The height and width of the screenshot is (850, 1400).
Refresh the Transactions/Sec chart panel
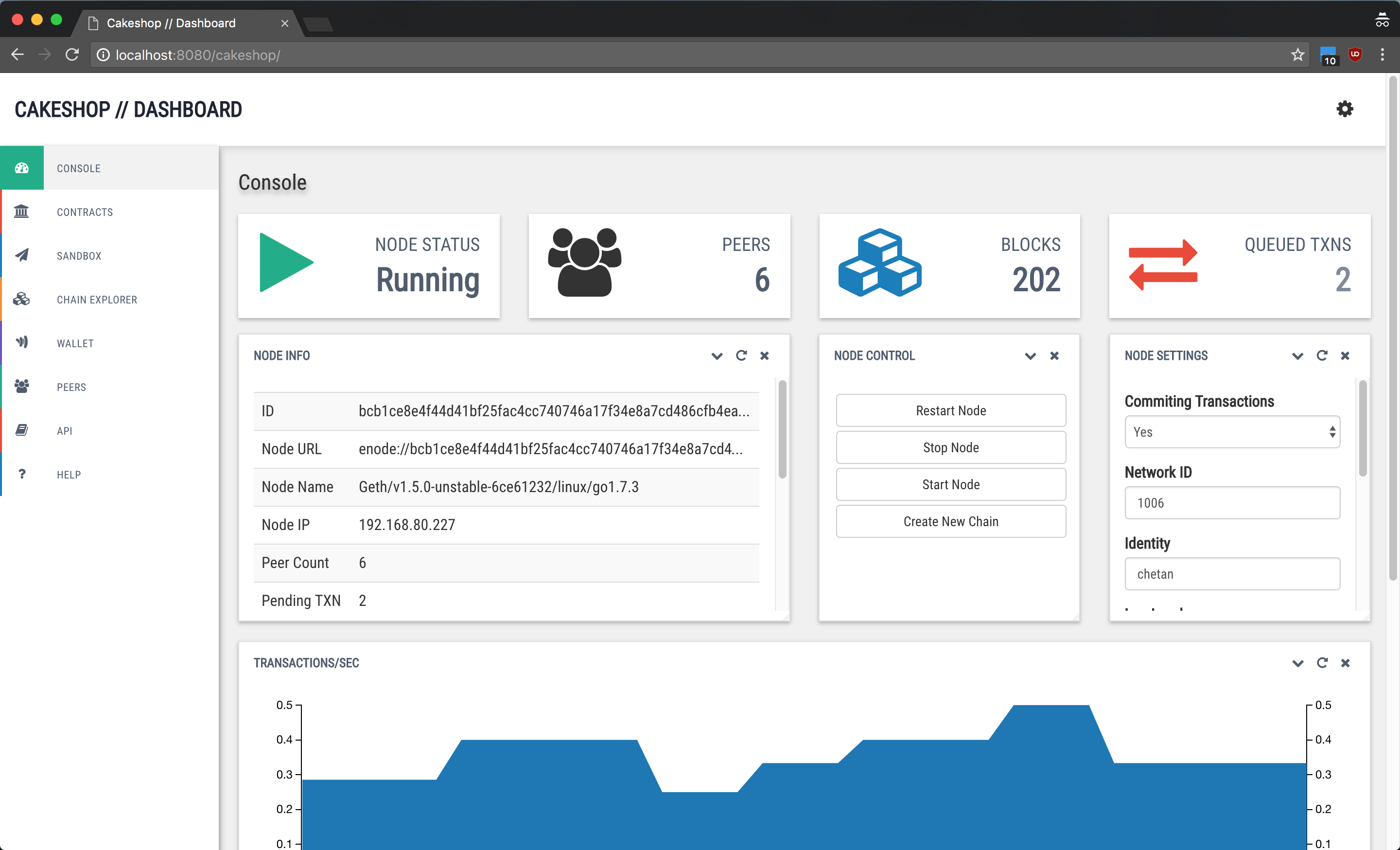pyautogui.click(x=1322, y=663)
